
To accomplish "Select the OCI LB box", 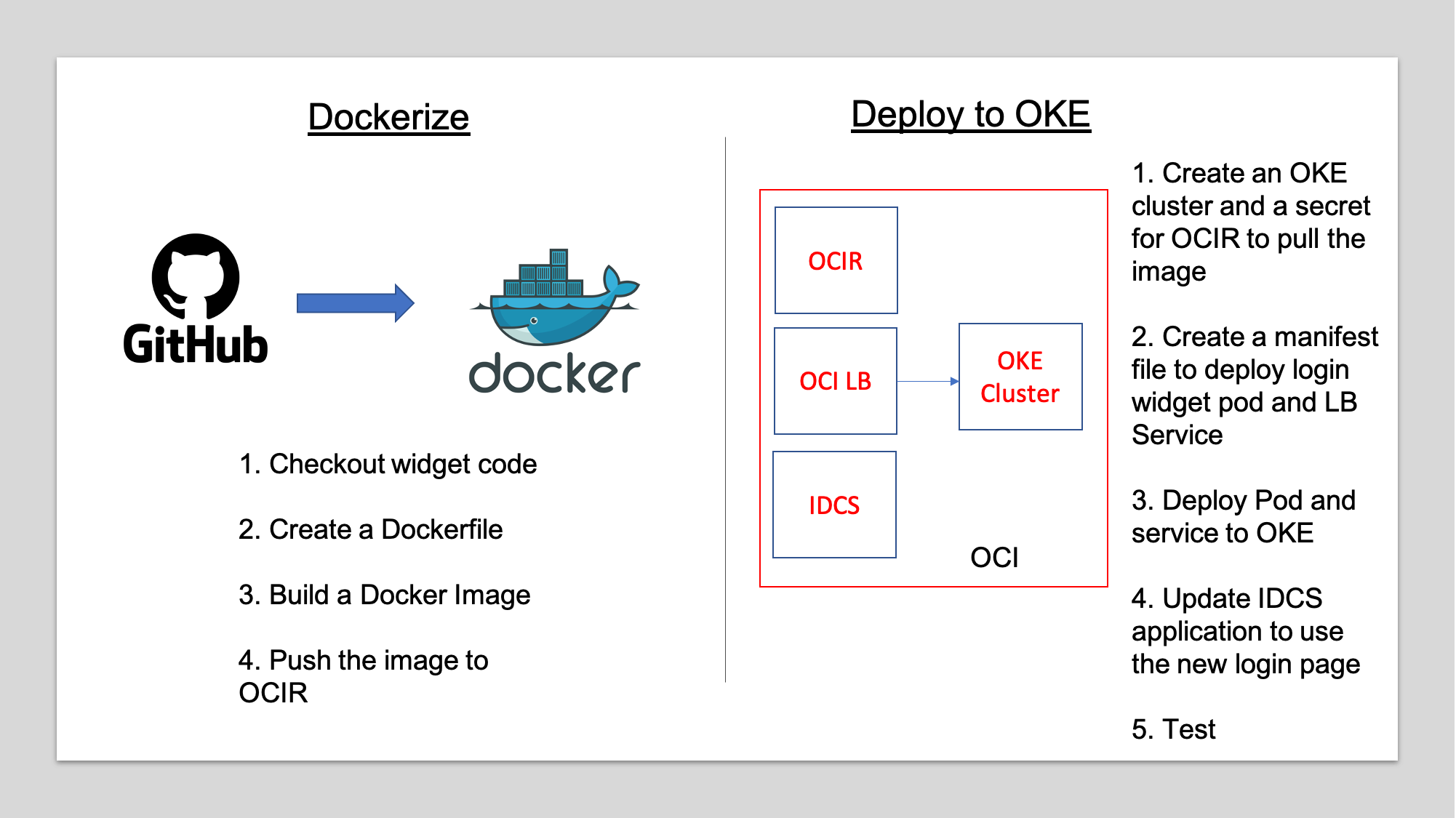I will tap(835, 381).
